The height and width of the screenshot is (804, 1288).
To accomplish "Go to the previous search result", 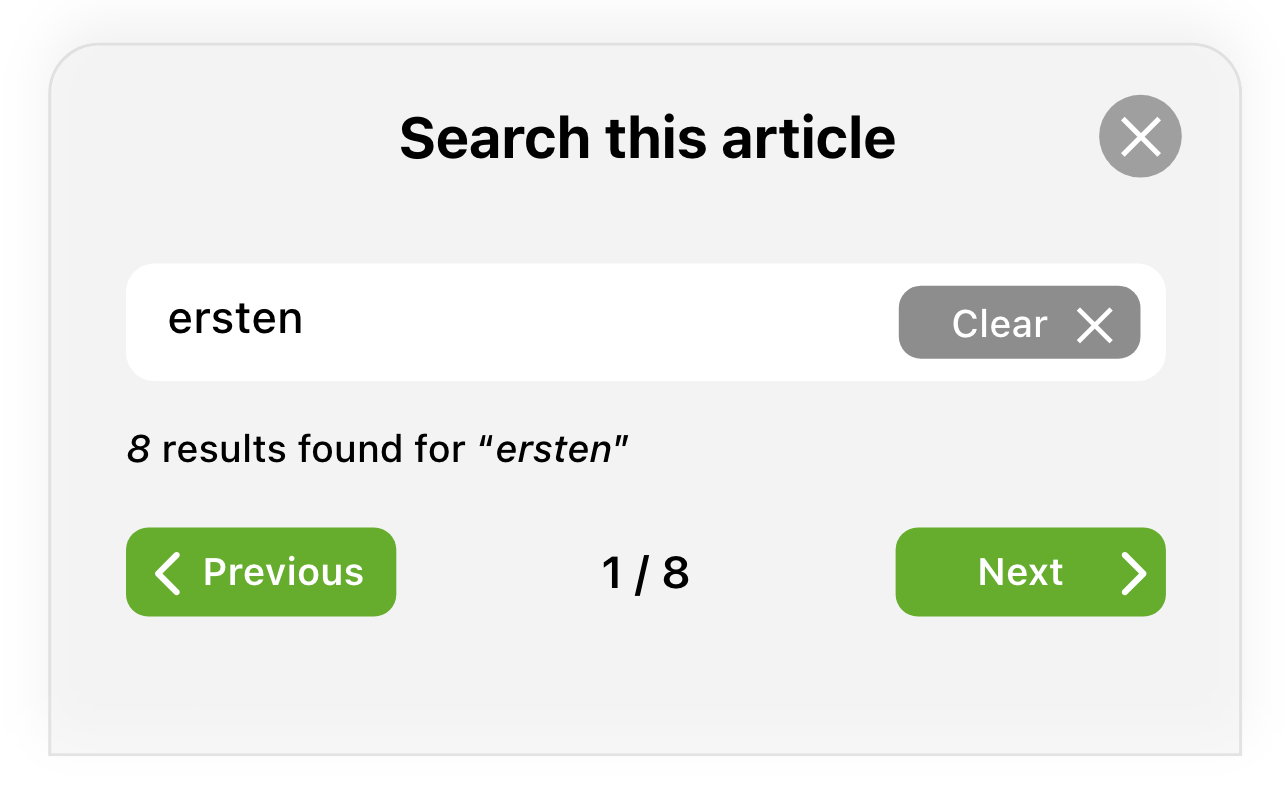I will tap(261, 572).
